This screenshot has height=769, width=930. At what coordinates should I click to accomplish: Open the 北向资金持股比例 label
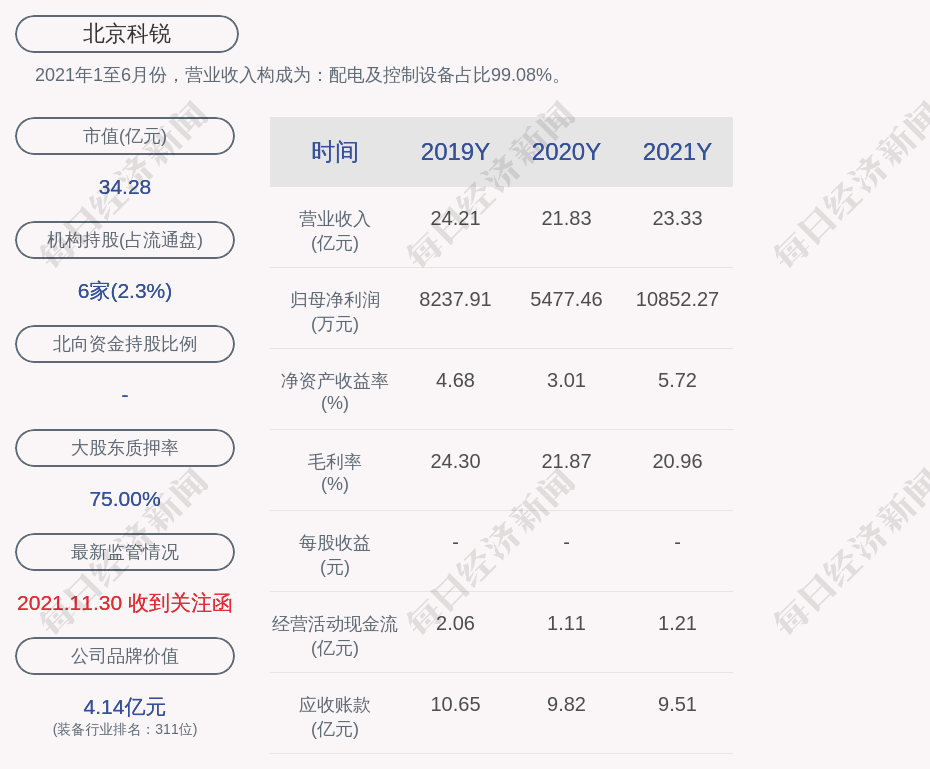[125, 344]
